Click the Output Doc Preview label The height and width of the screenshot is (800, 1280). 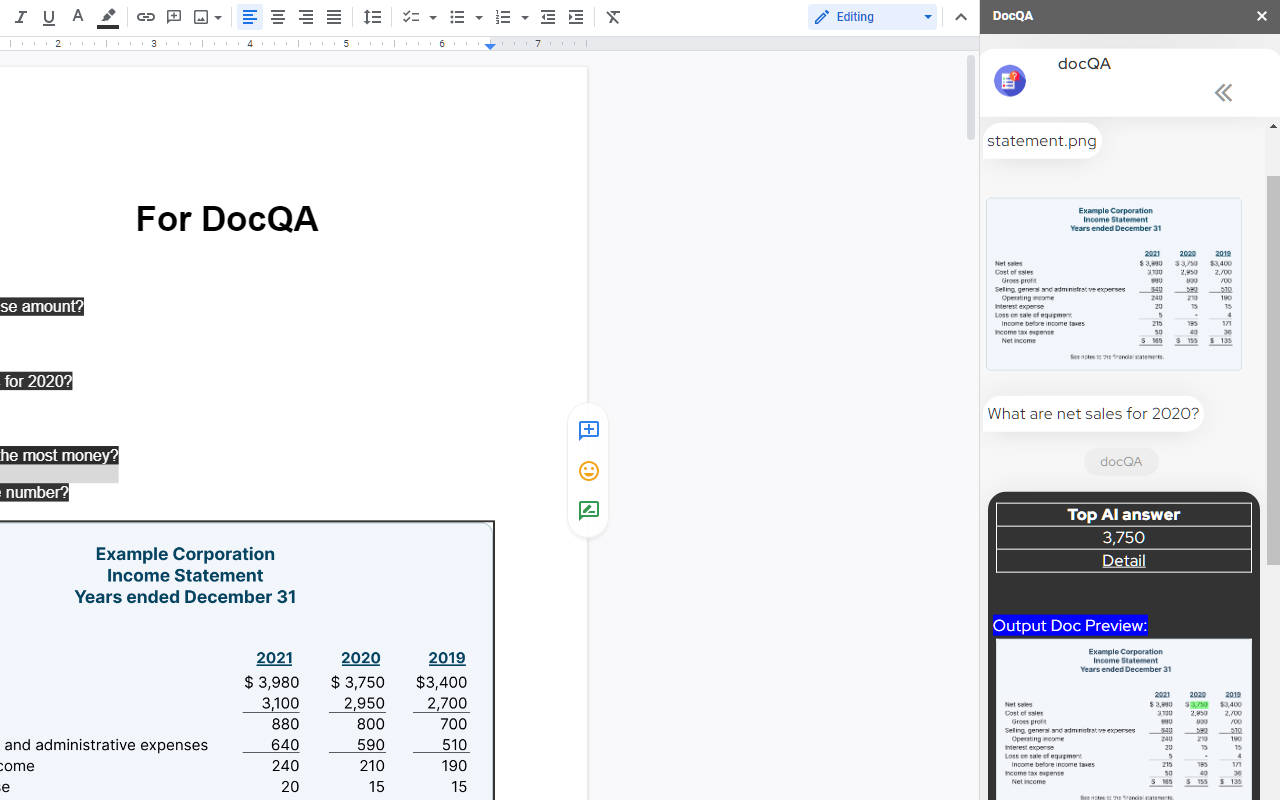click(x=1070, y=626)
